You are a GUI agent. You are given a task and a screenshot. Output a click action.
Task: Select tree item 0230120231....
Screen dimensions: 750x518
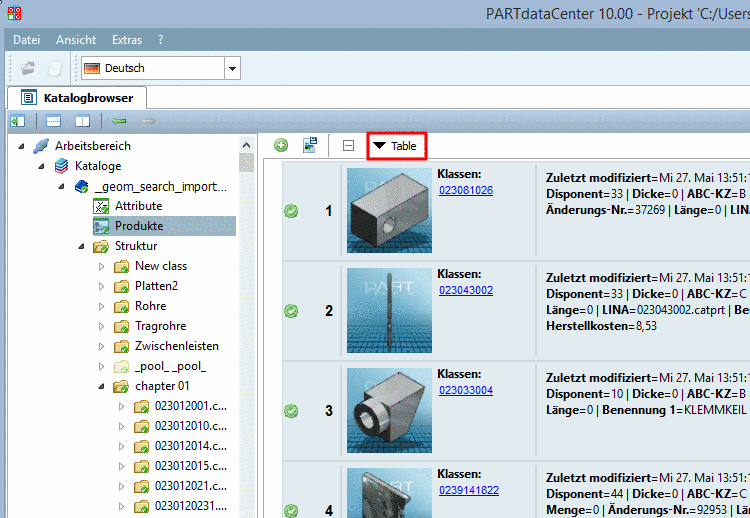(190, 506)
